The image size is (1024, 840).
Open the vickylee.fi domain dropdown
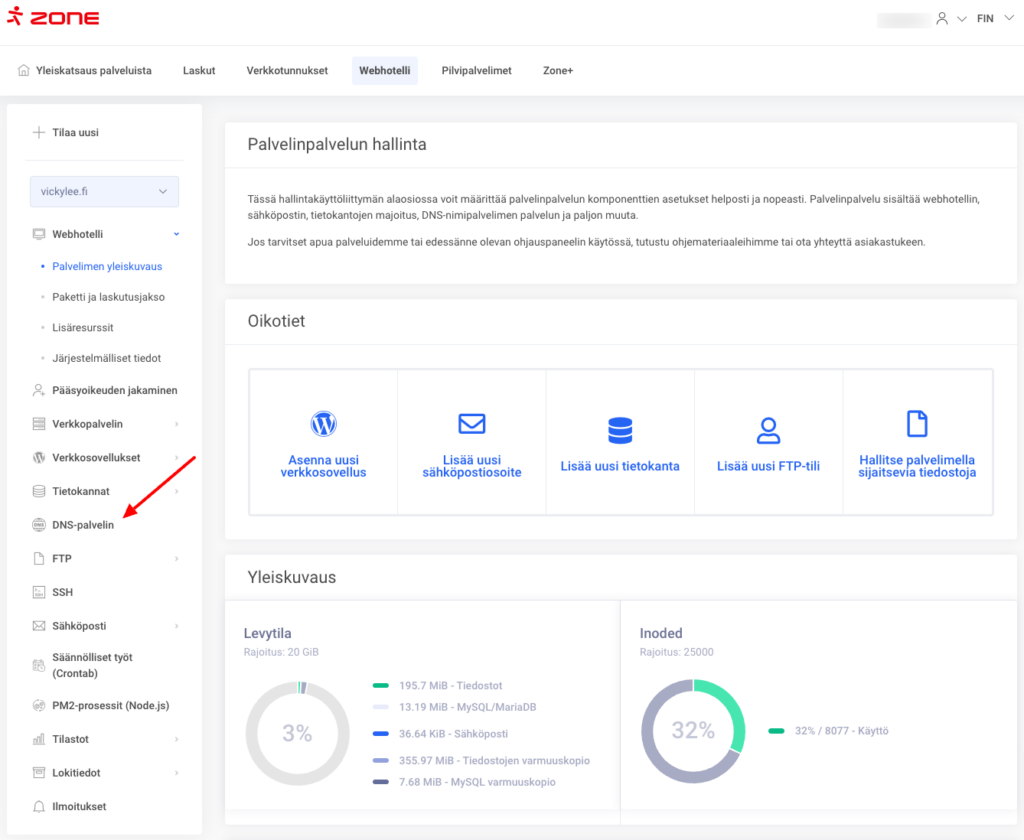[104, 191]
